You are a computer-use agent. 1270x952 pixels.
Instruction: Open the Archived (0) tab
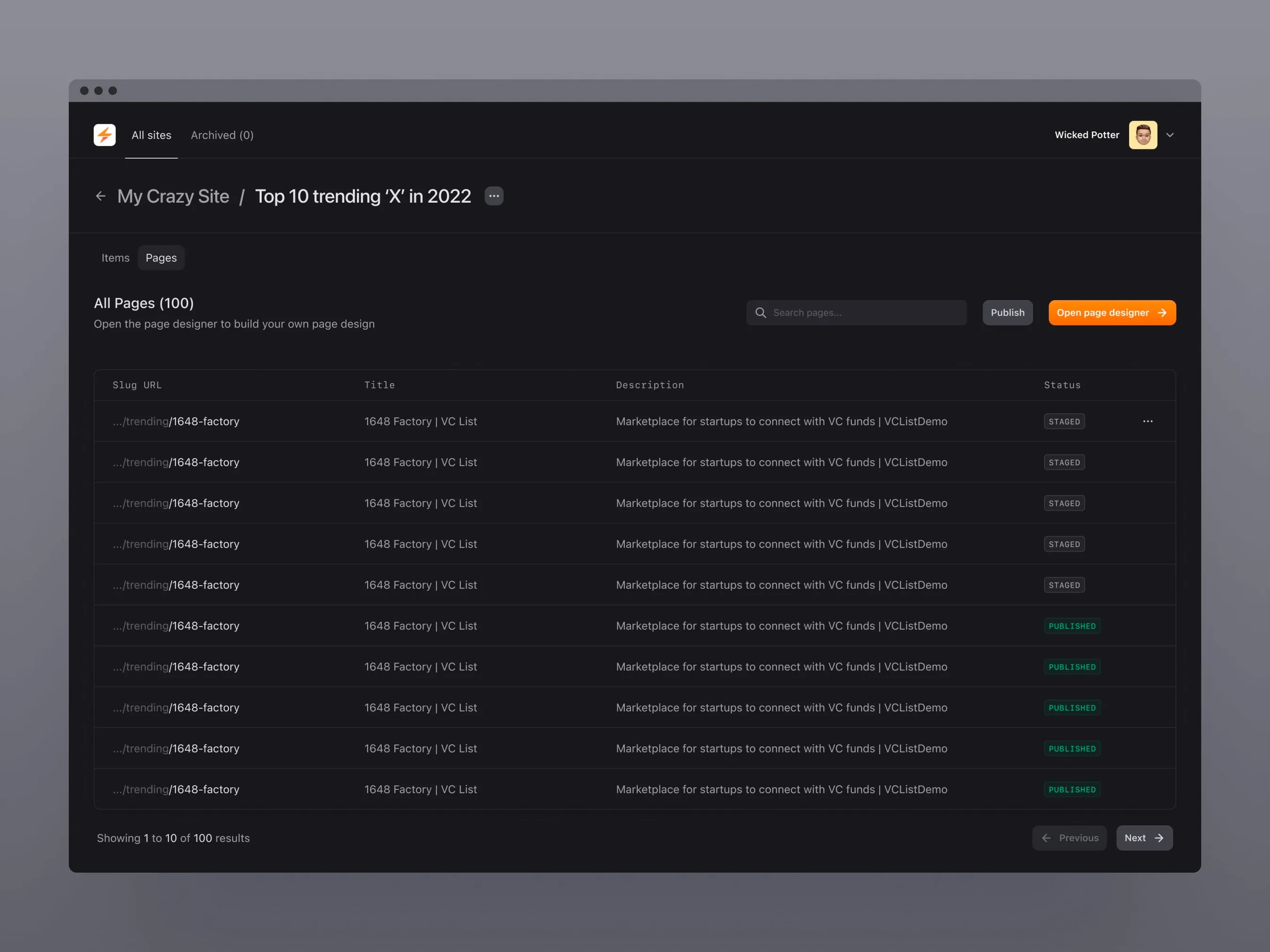pos(222,136)
